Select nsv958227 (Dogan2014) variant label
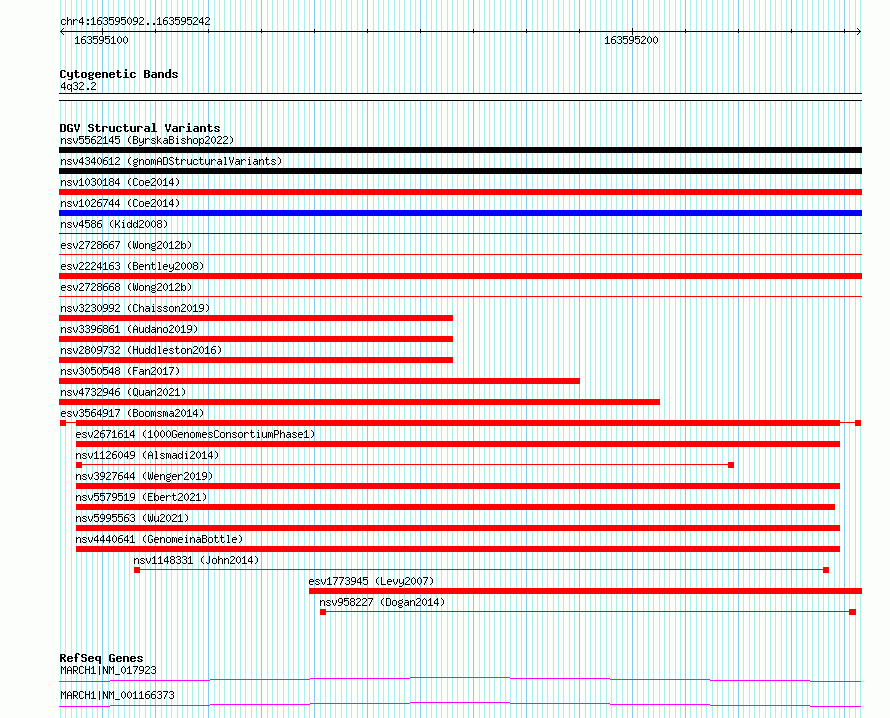Image resolution: width=890 pixels, height=718 pixels. point(382,602)
